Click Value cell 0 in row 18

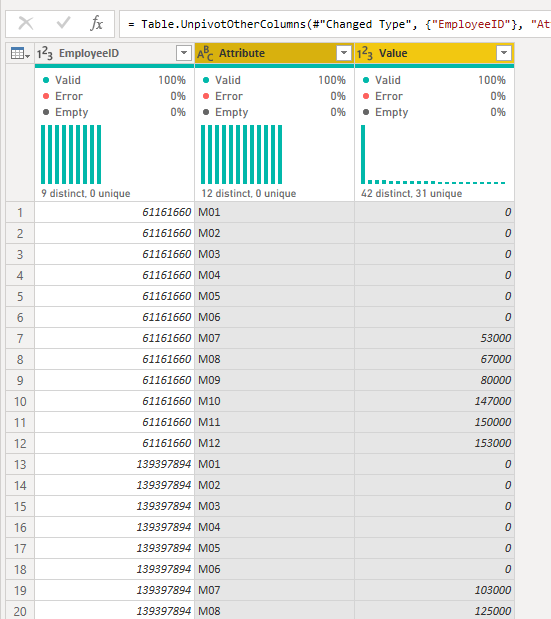tap(434, 569)
